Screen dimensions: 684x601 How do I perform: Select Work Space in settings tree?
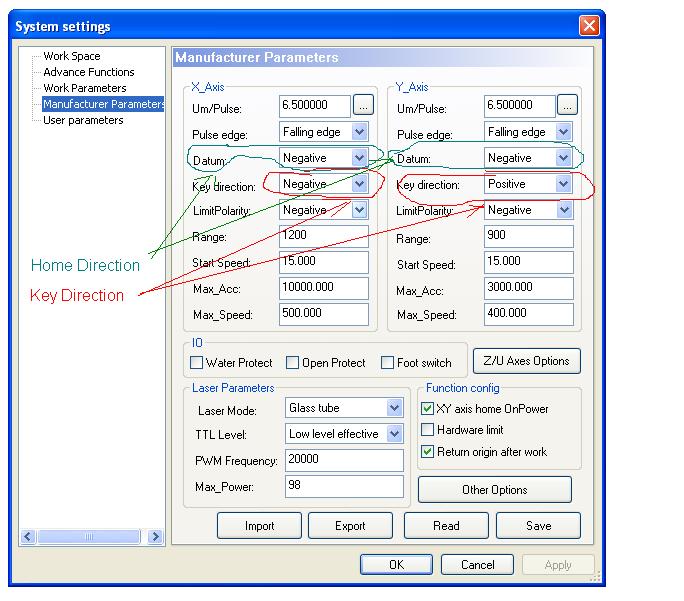71,56
